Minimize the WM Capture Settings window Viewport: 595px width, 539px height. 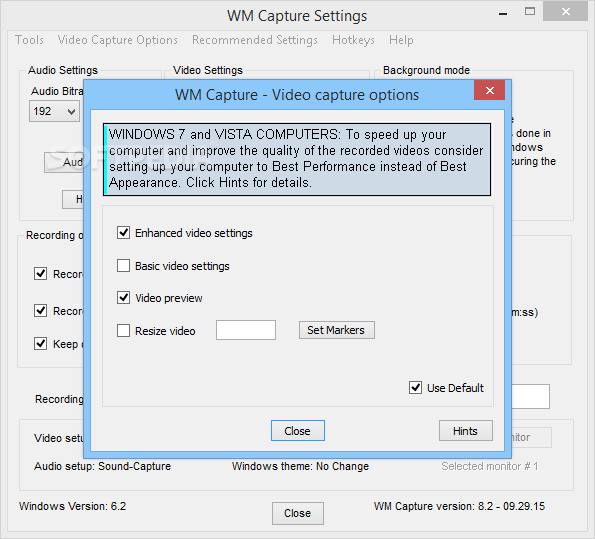503,14
